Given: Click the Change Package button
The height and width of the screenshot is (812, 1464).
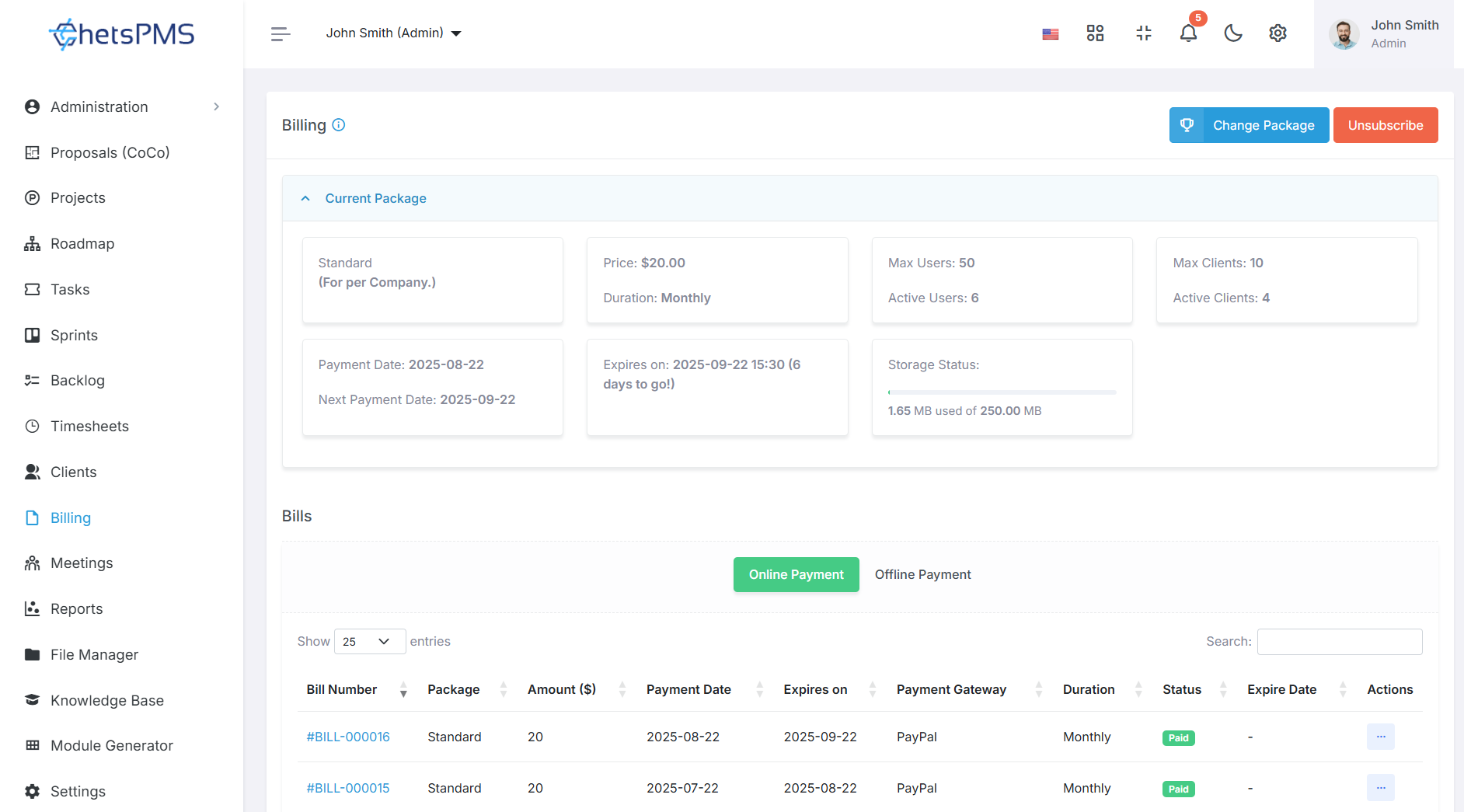Looking at the screenshot, I should pyautogui.click(x=1249, y=126).
